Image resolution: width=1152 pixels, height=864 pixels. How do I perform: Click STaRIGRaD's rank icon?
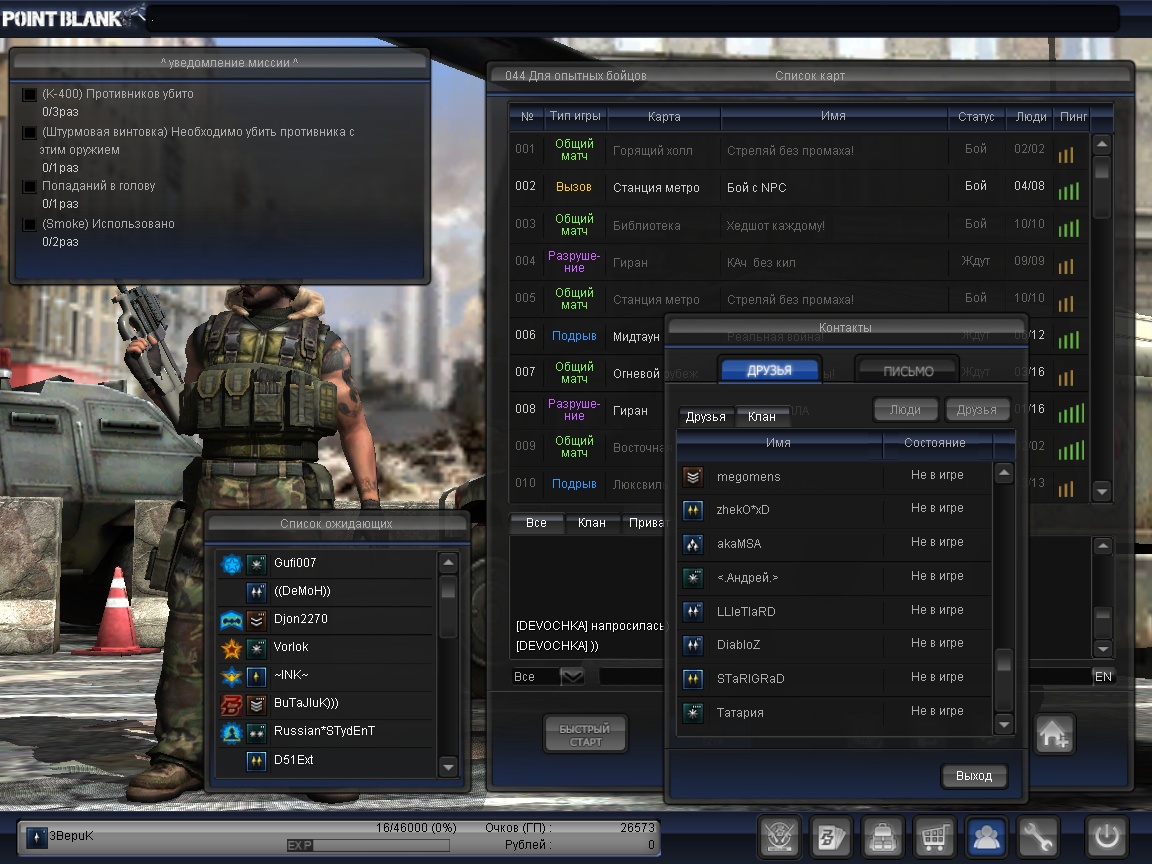click(x=693, y=679)
